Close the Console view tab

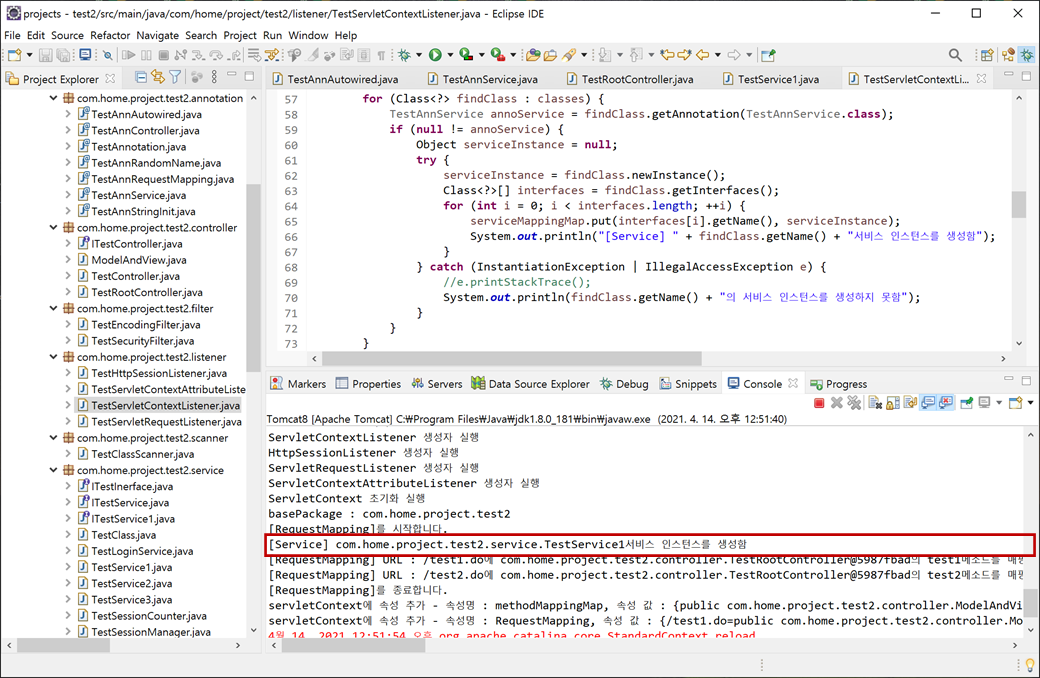tap(793, 383)
